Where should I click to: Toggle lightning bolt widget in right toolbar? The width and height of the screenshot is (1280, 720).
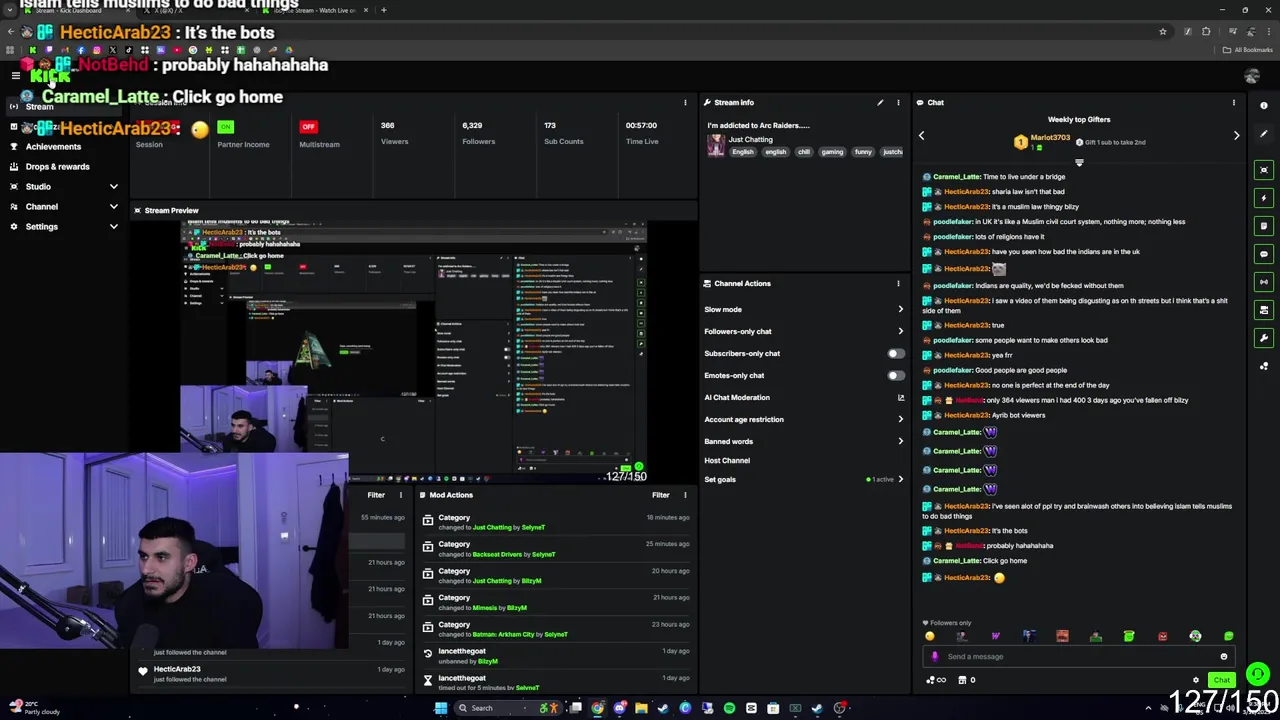[x=1264, y=198]
